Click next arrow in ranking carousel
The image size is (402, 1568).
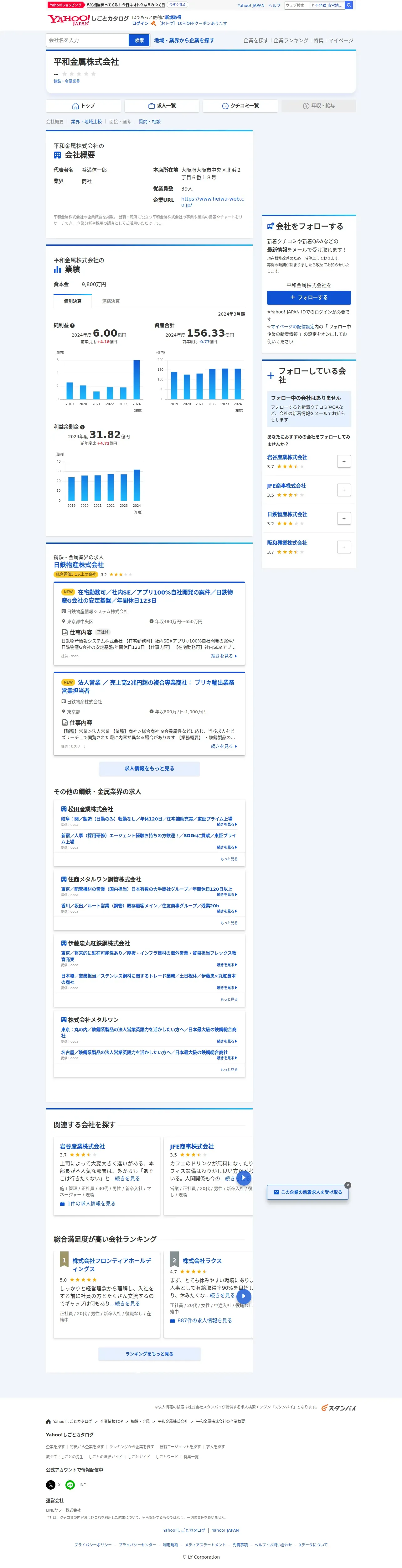tap(244, 1297)
